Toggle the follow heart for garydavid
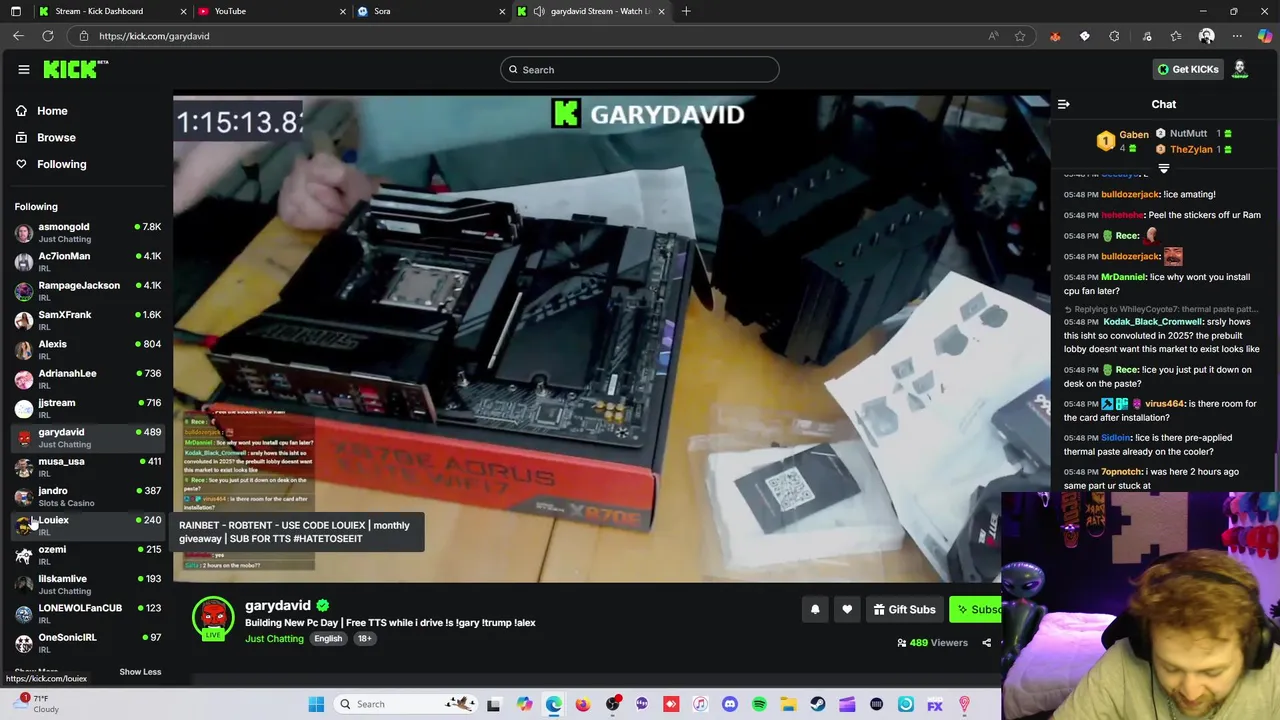 click(x=847, y=609)
